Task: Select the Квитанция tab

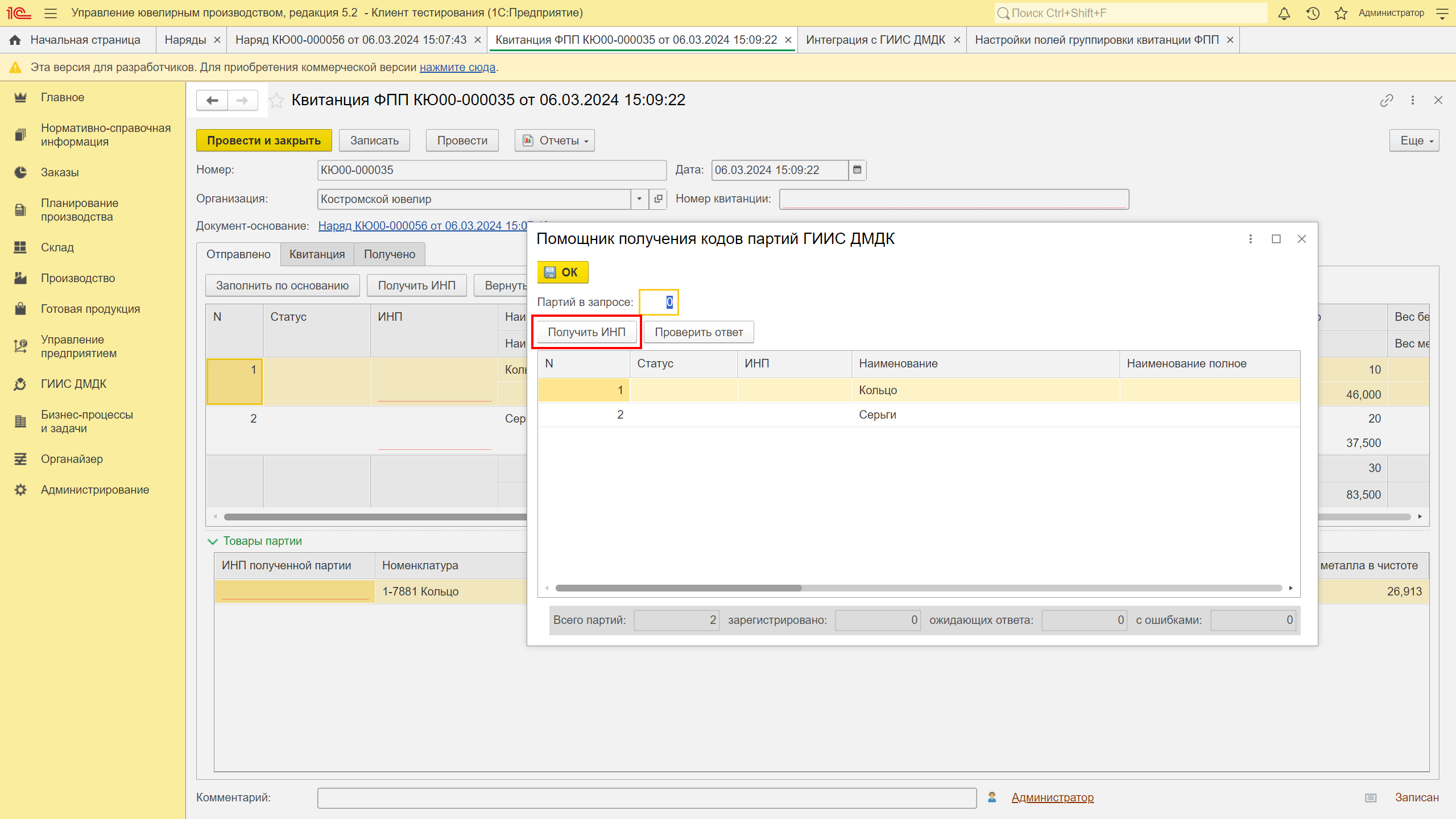Action: 317,254
